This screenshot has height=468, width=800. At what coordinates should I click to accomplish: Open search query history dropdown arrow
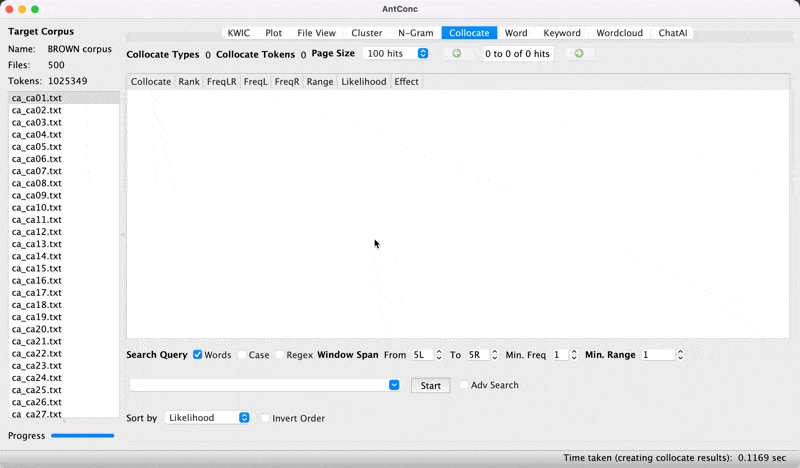394,385
